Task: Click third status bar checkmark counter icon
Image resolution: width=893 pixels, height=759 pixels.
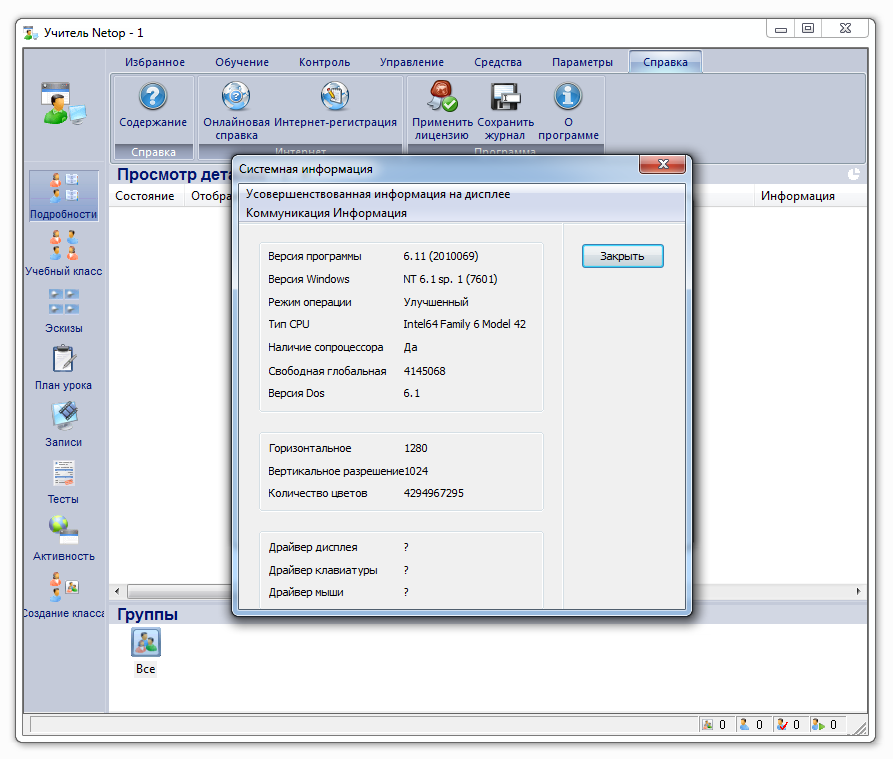Action: 782,724
